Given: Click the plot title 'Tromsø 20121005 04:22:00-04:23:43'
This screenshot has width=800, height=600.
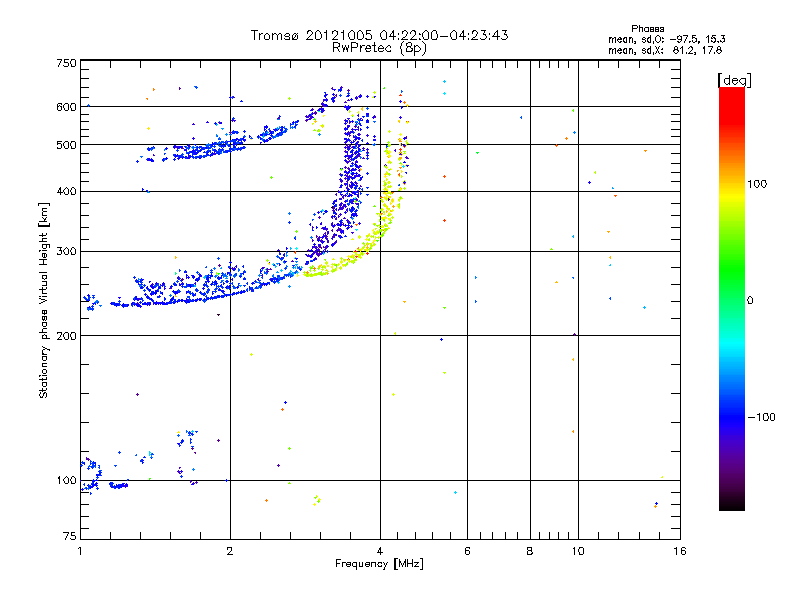Looking at the screenshot, I should [x=379, y=35].
